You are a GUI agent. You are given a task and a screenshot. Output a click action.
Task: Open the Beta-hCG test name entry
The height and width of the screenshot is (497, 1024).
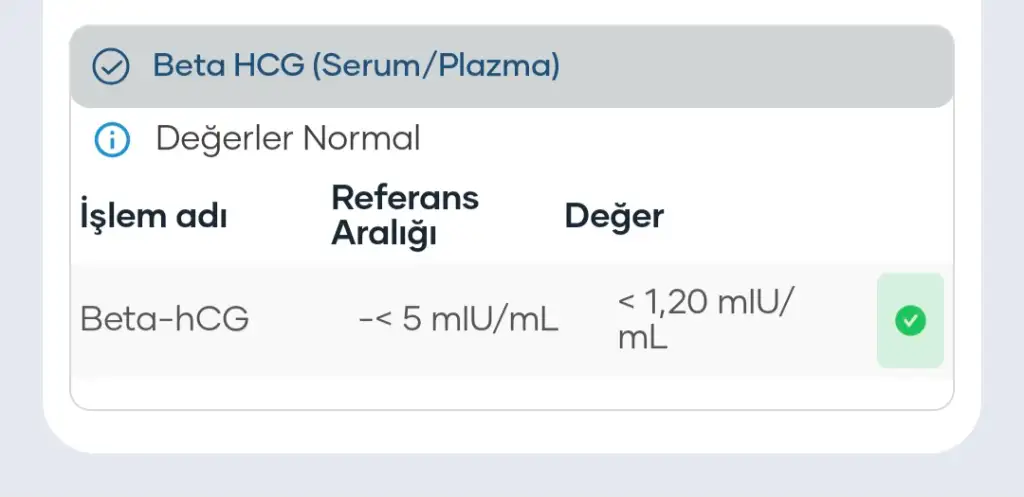tap(164, 320)
